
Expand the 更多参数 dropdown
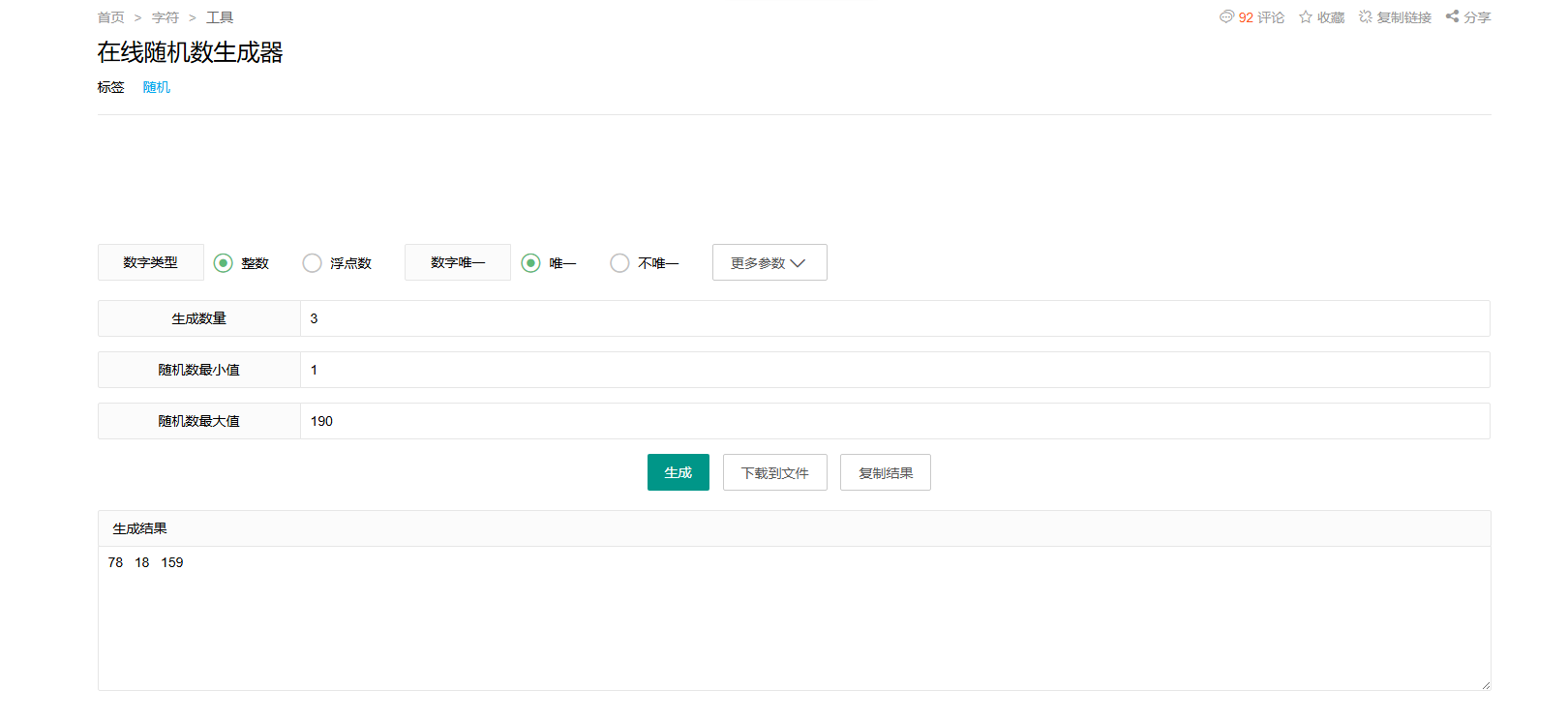tap(769, 262)
